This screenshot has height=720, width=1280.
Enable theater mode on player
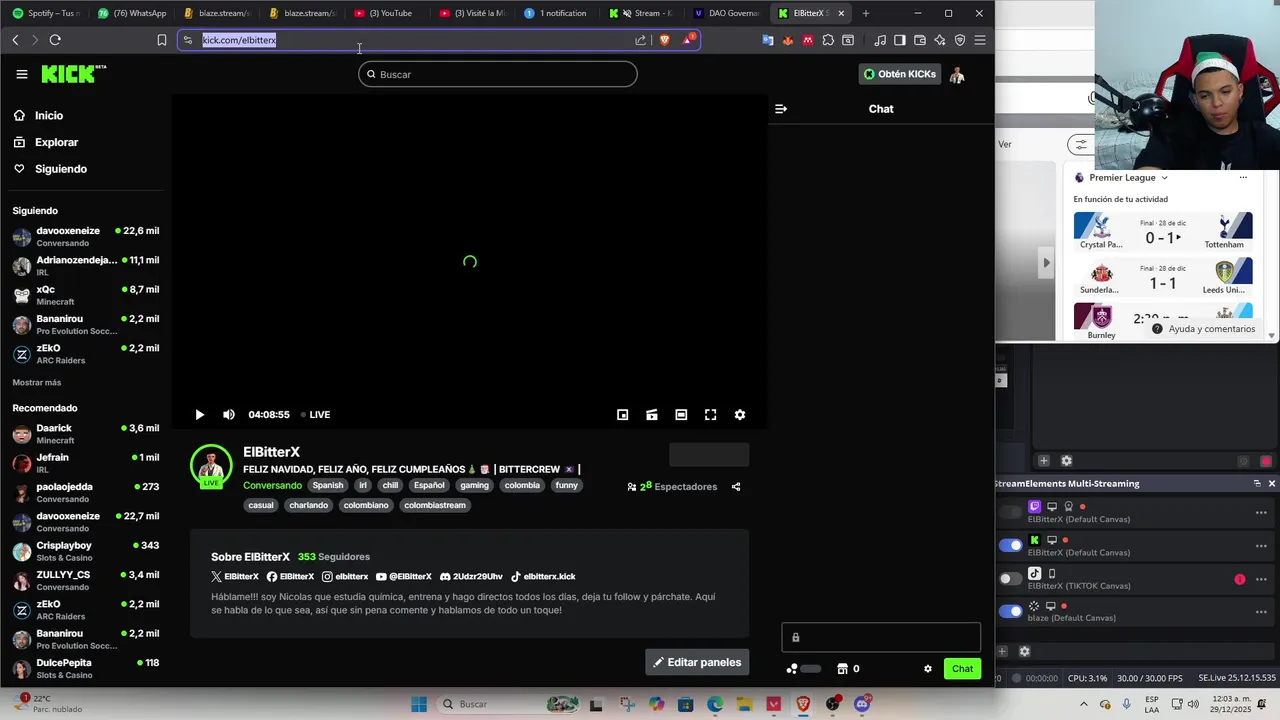tap(681, 415)
